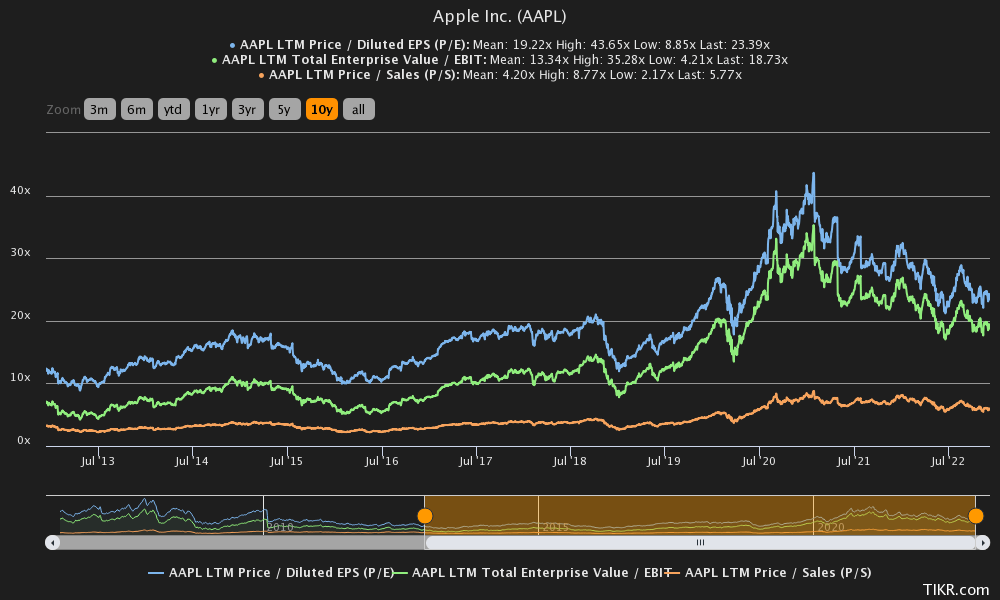Toggle the Price / Sales legend series
This screenshot has width=1000, height=600.
click(x=768, y=573)
